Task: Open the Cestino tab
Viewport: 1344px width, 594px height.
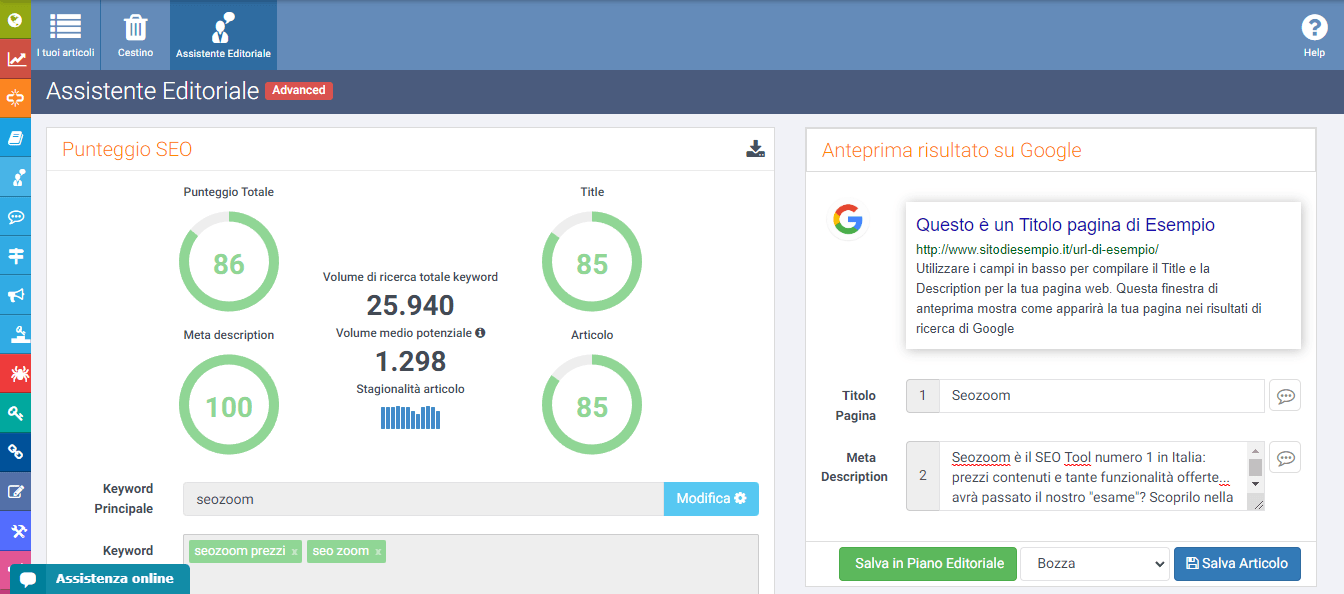Action: 135,35
